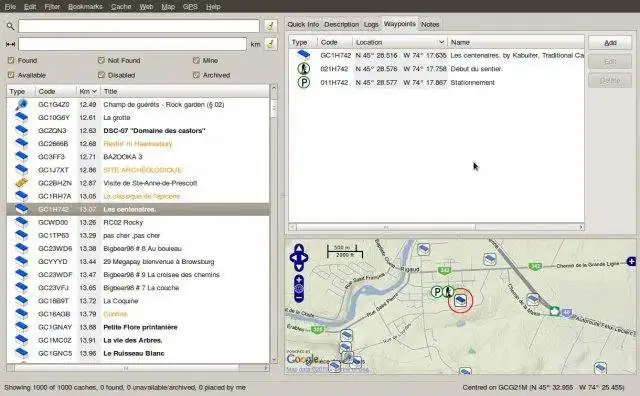Image resolution: width=640 pixels, height=396 pixels.
Task: Click cache icon for GC1GNC5 row
Action: (x=21, y=353)
